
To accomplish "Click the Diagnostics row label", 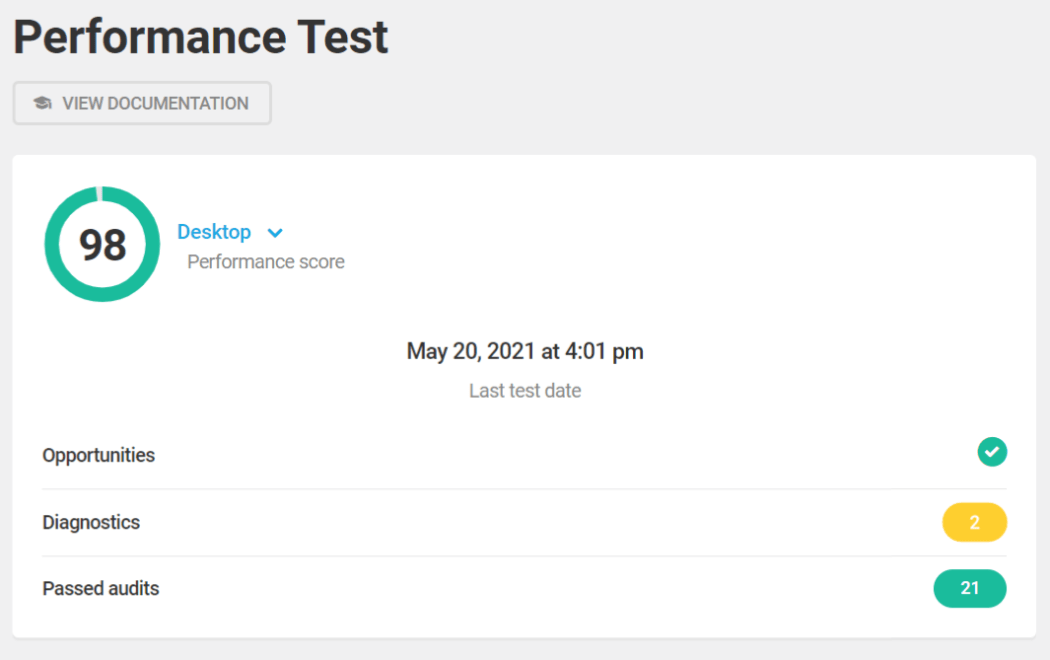I will coord(91,522).
